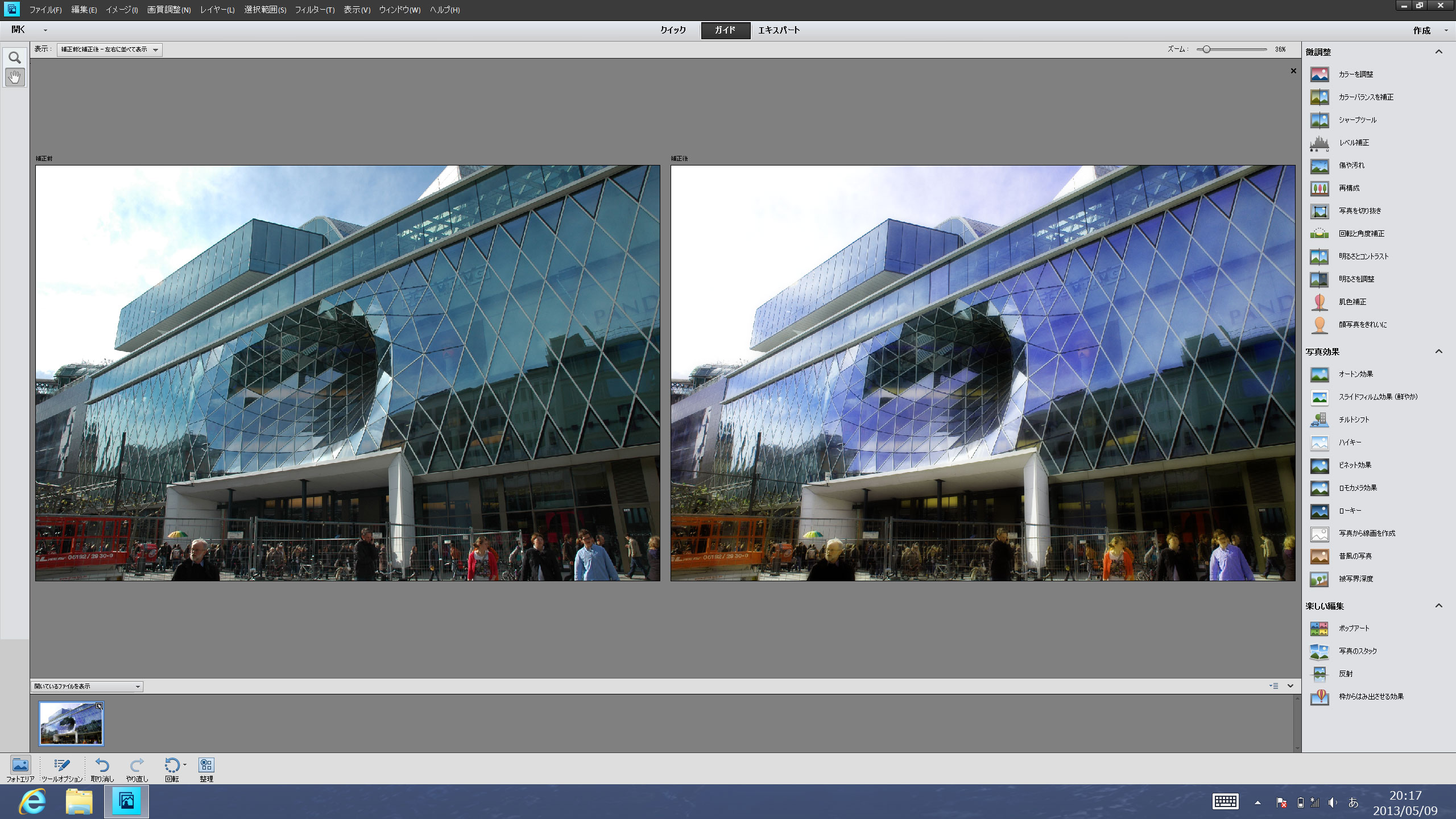Screen dimensions: 1456x819
Task: Open the Pop Art (ポップアート) effect
Action: pyautogui.click(x=1354, y=628)
